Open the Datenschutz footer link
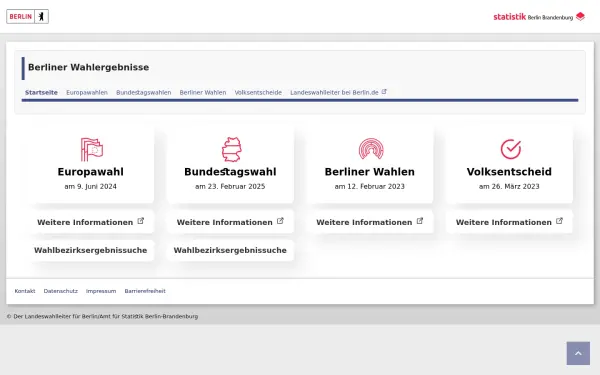Screen dimensions: 600x375 coord(60,291)
